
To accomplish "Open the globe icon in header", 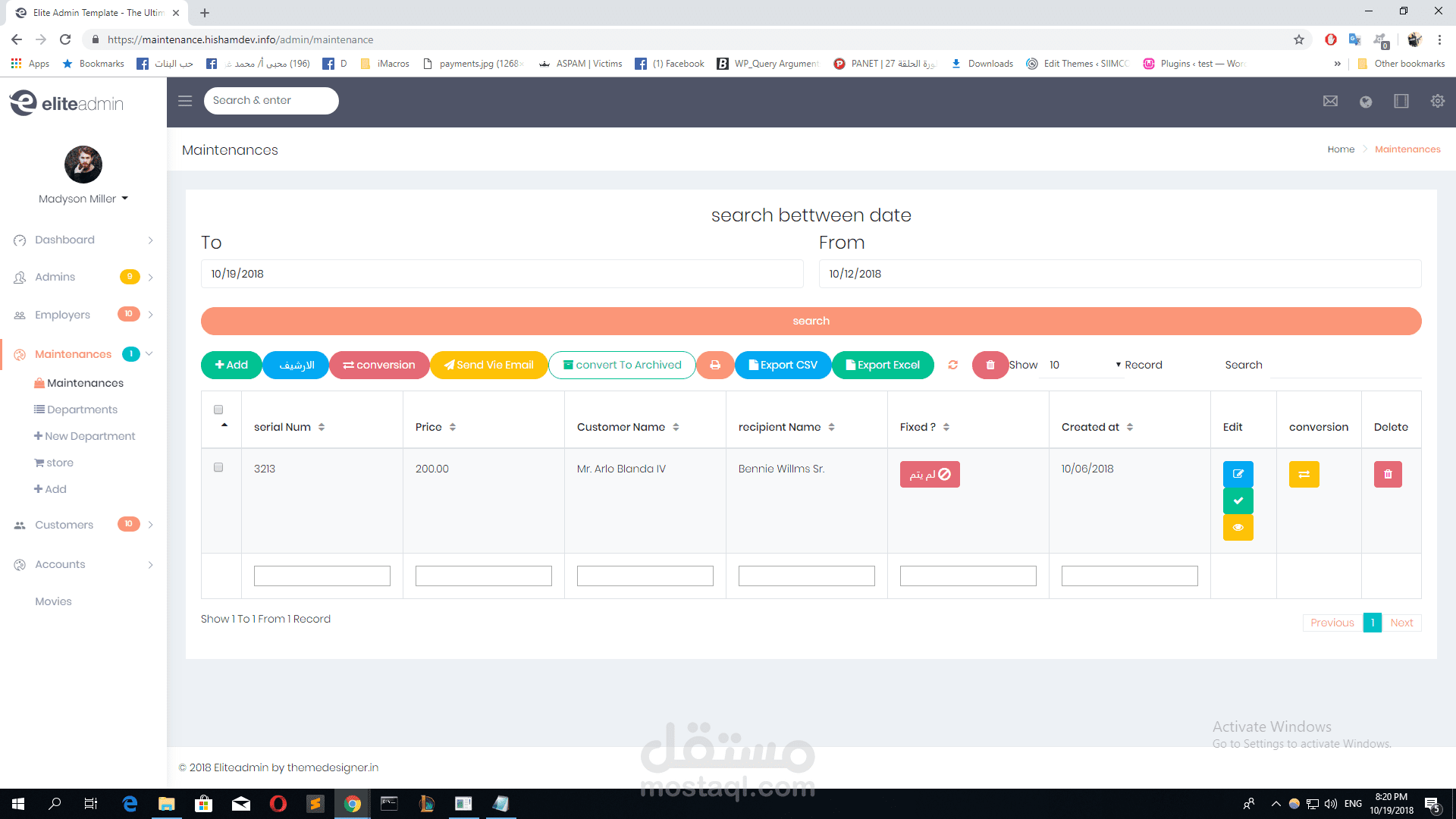I will point(1366,102).
